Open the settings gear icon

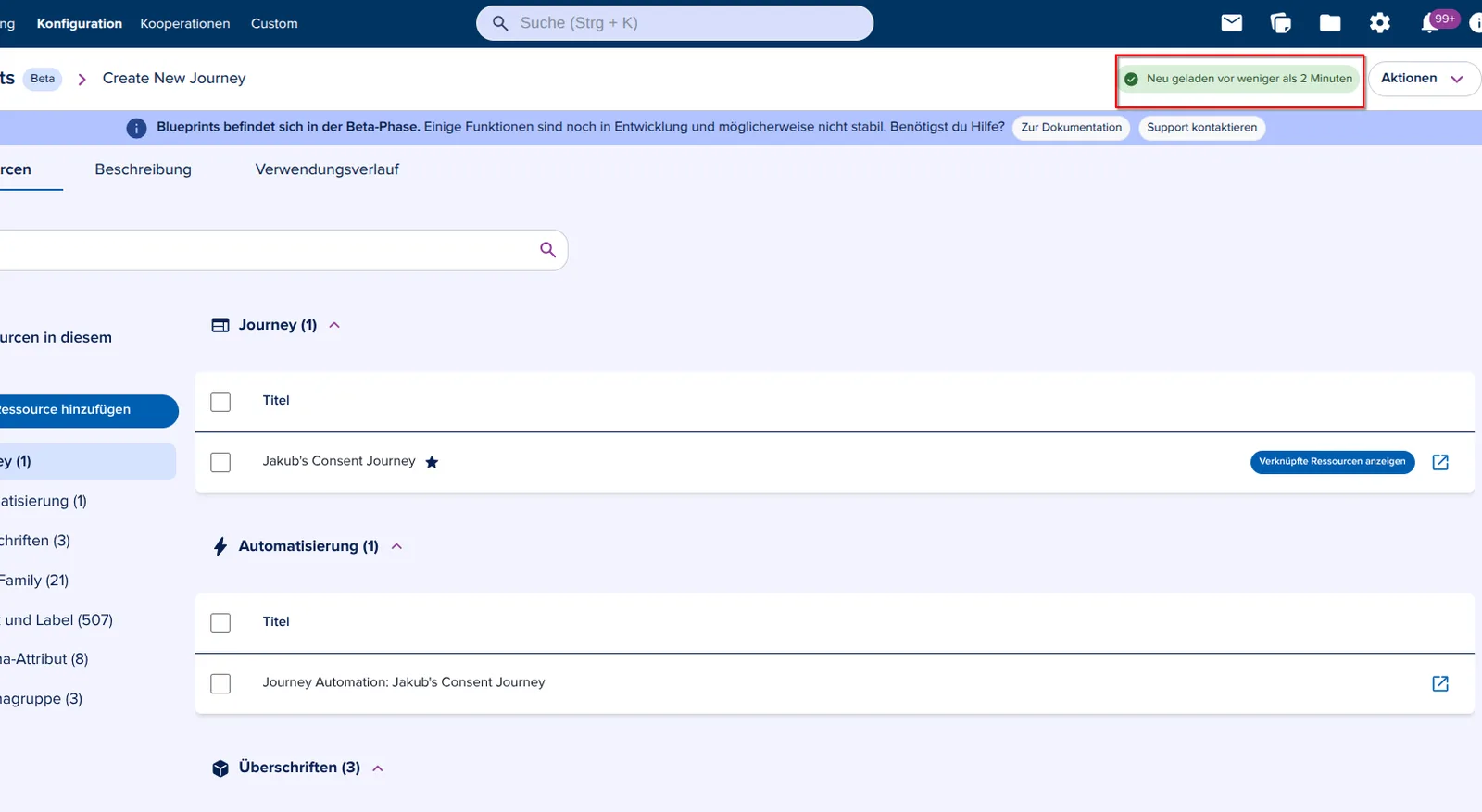(x=1380, y=23)
